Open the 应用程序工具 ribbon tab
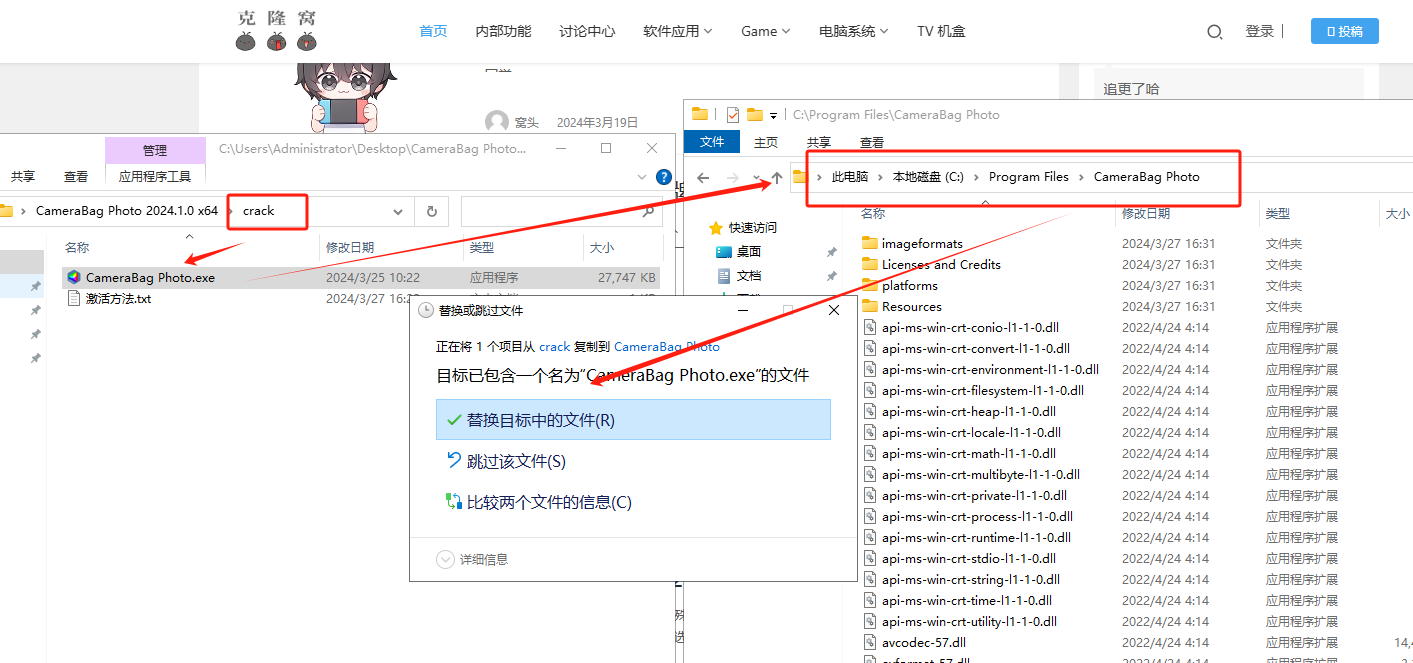Viewport: 1413px width, 663px height. pyautogui.click(x=155, y=176)
